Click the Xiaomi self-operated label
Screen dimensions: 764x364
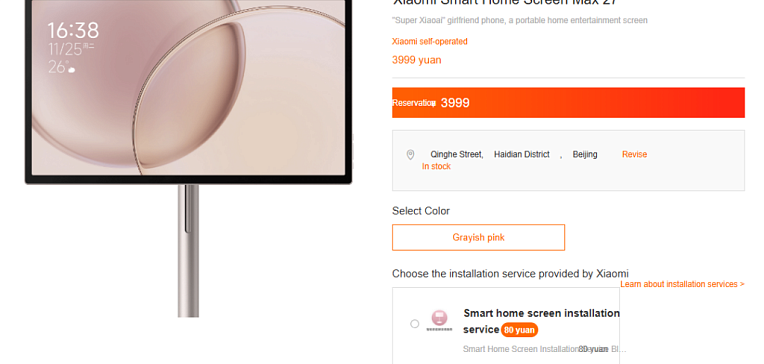(430, 41)
